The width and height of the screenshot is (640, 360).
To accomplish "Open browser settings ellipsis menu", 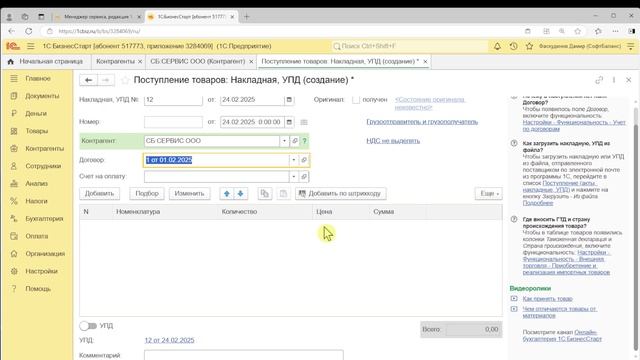I will tap(615, 31).
